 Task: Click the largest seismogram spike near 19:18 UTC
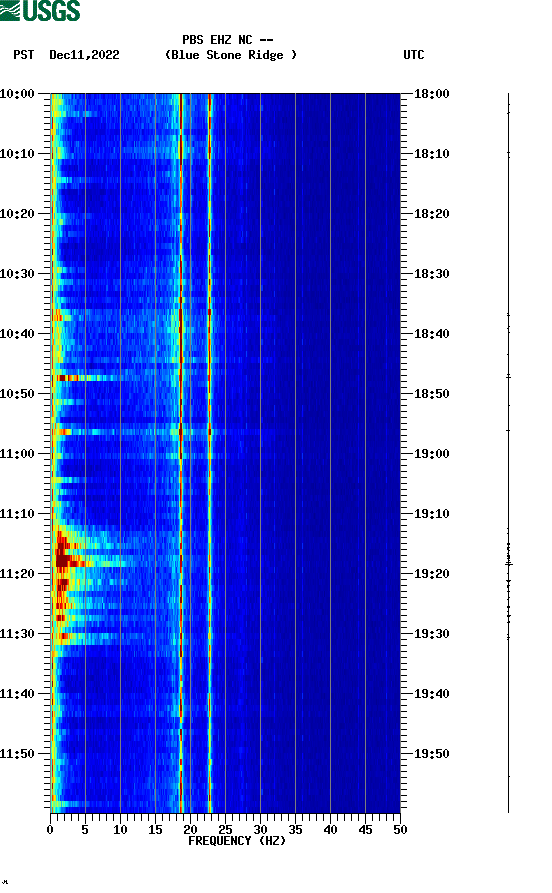click(509, 564)
